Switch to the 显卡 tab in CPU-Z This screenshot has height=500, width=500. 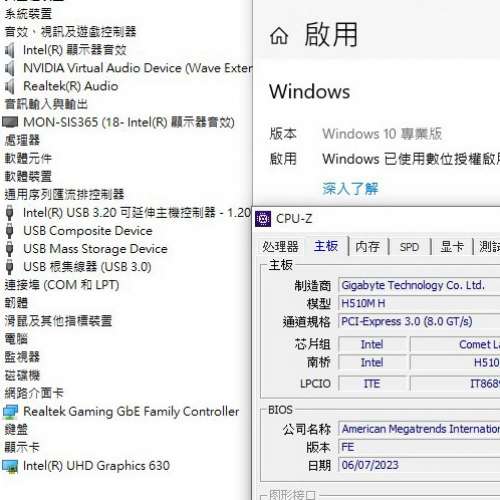[x=452, y=247]
